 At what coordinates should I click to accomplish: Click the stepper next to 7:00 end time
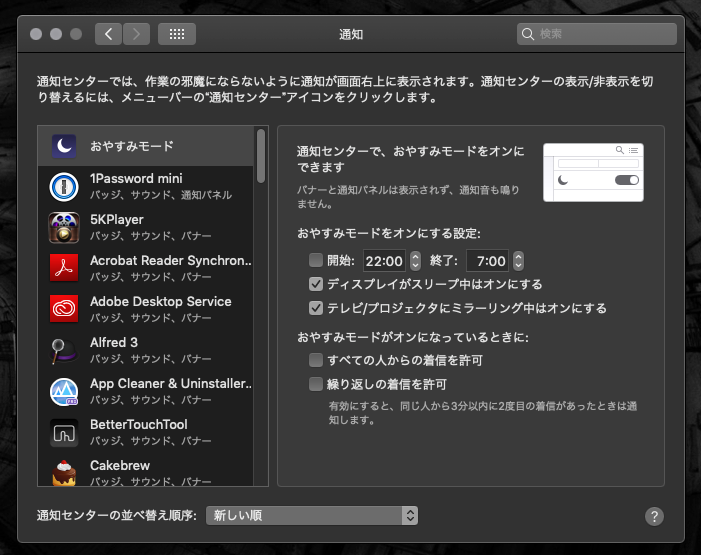pos(518,261)
